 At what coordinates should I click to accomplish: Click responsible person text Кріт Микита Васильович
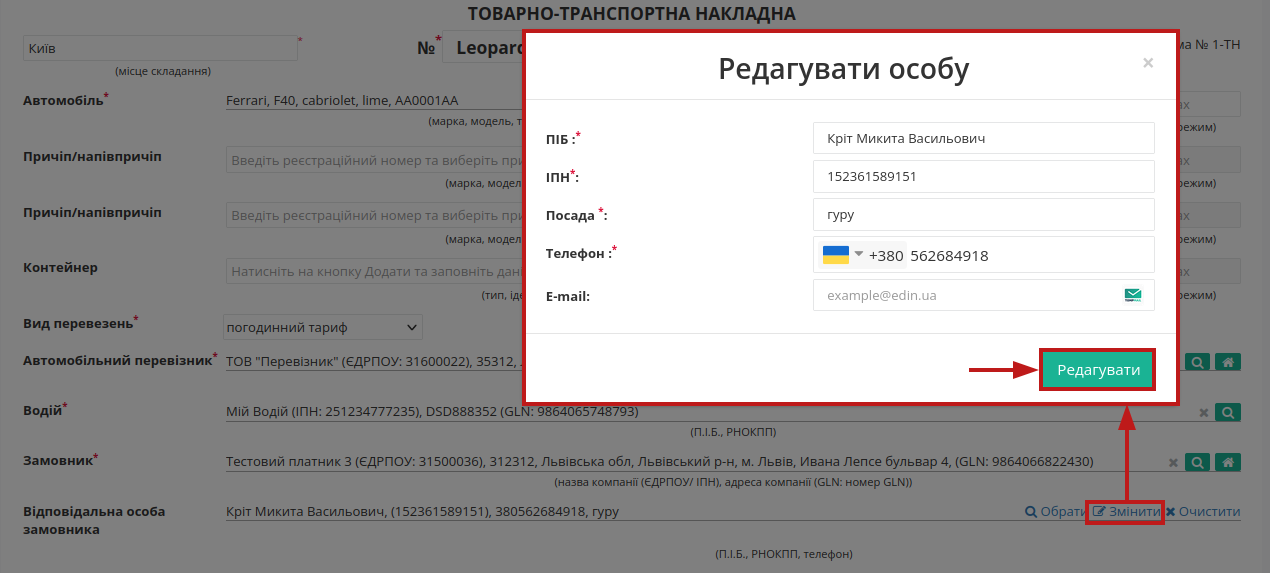pos(423,512)
